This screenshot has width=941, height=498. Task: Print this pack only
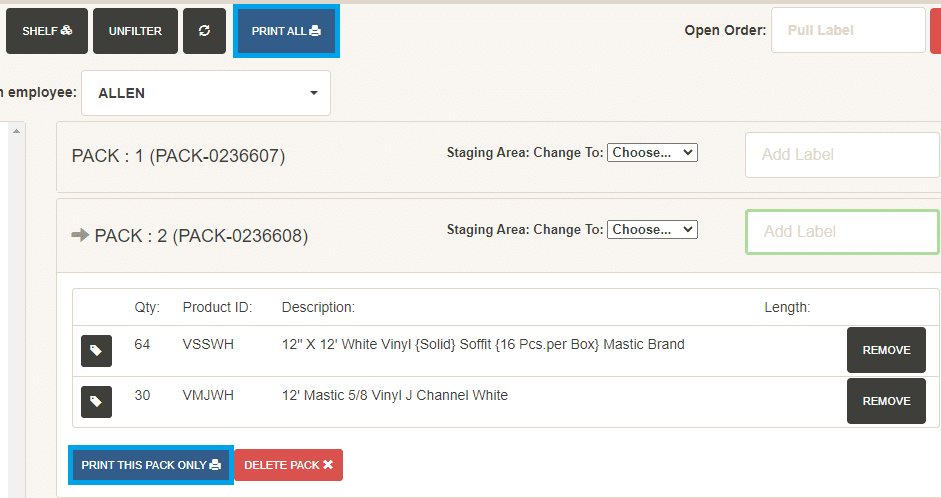coord(151,465)
